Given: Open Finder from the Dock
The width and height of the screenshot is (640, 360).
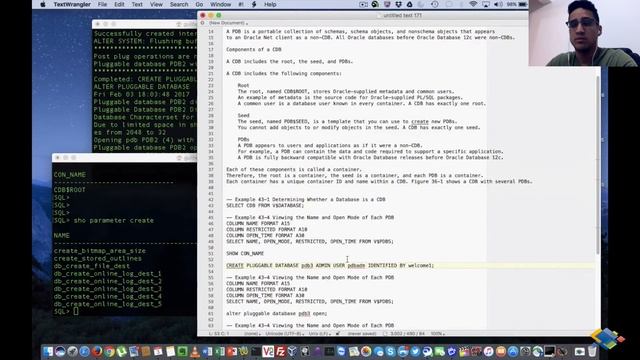Looking at the screenshot, I should pos(48,351).
